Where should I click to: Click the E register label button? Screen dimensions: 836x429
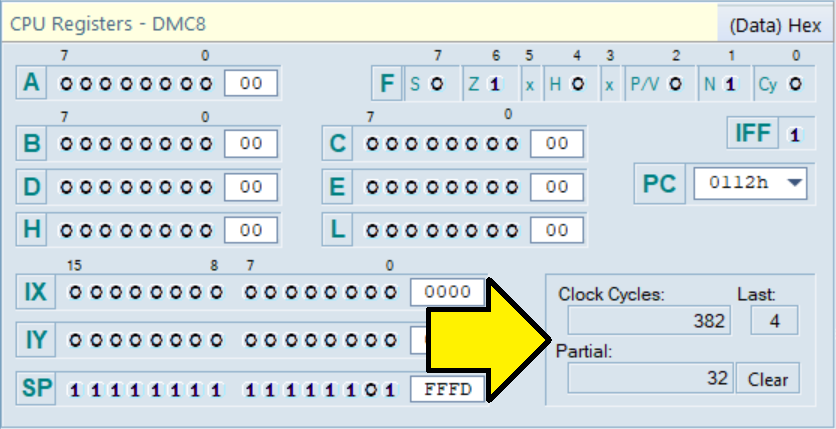337,187
